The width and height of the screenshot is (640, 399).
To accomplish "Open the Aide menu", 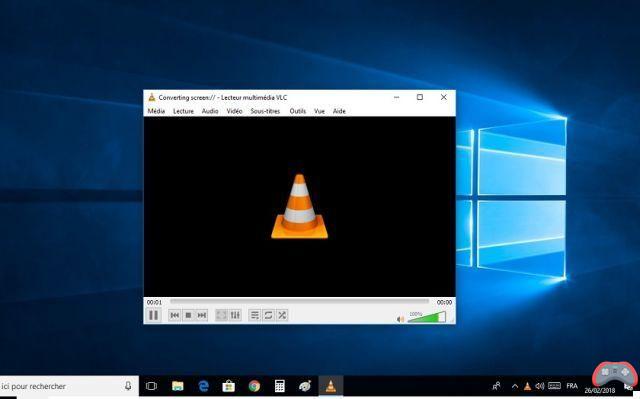I will tap(339, 111).
